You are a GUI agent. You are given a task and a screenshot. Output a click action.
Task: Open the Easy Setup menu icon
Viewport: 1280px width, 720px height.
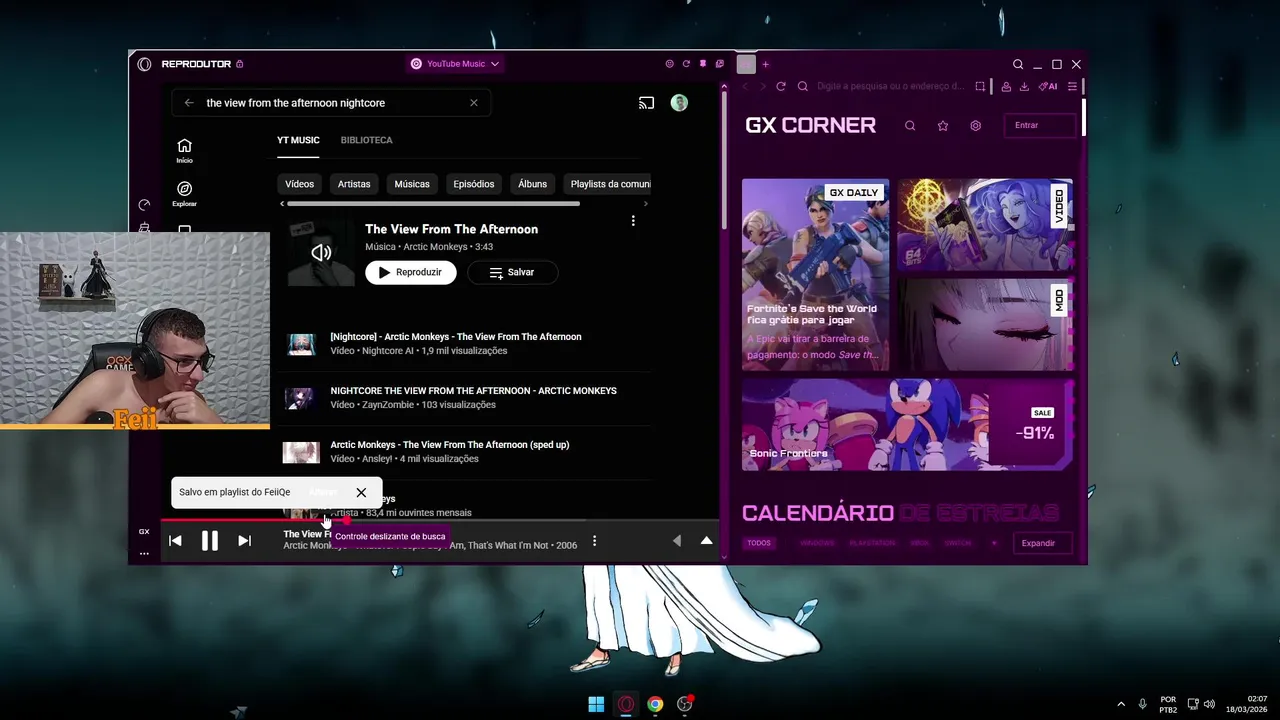point(1072,87)
